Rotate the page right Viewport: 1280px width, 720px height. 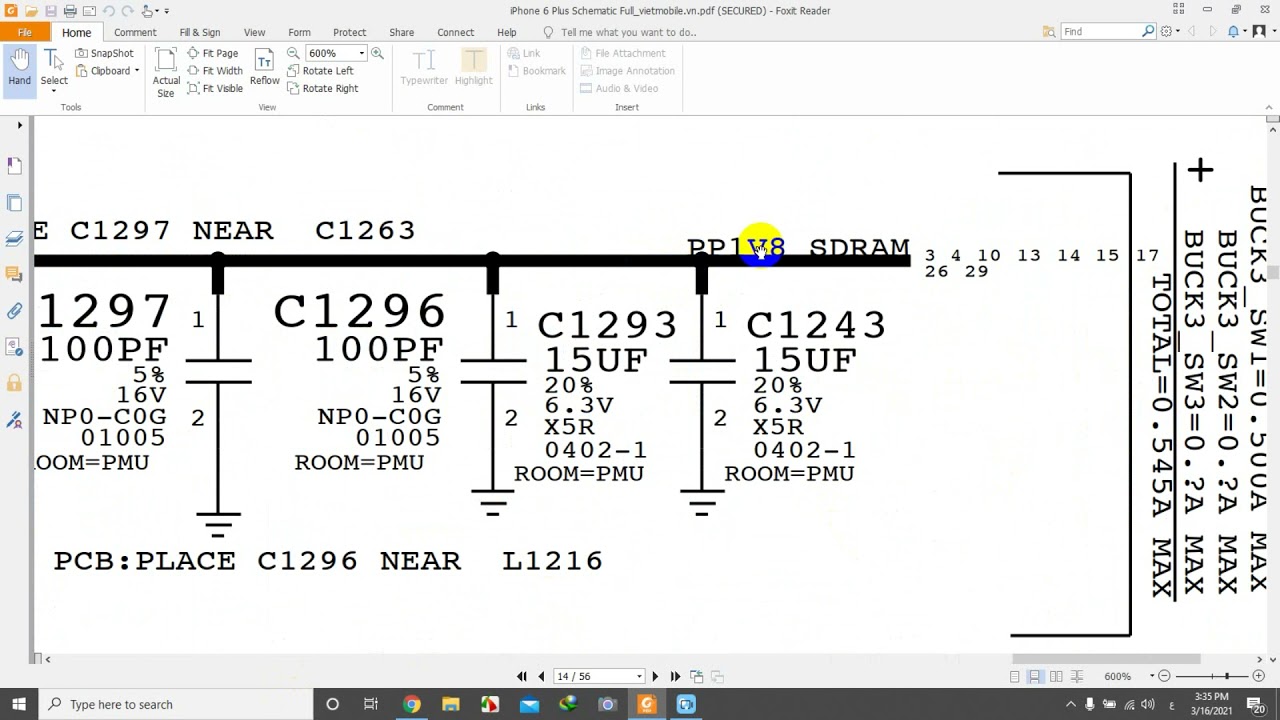(322, 88)
